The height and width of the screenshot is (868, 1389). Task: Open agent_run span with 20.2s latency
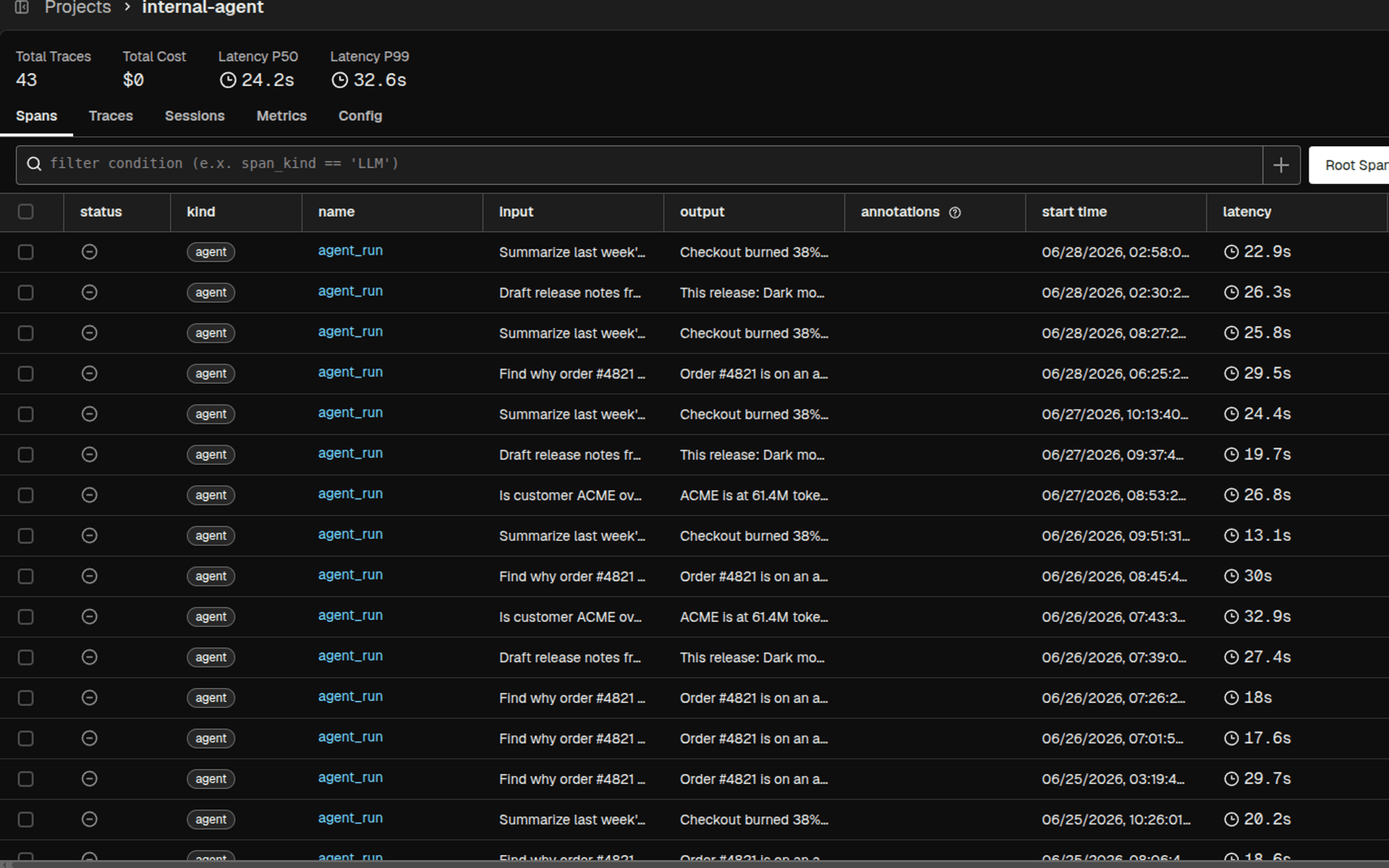[350, 818]
